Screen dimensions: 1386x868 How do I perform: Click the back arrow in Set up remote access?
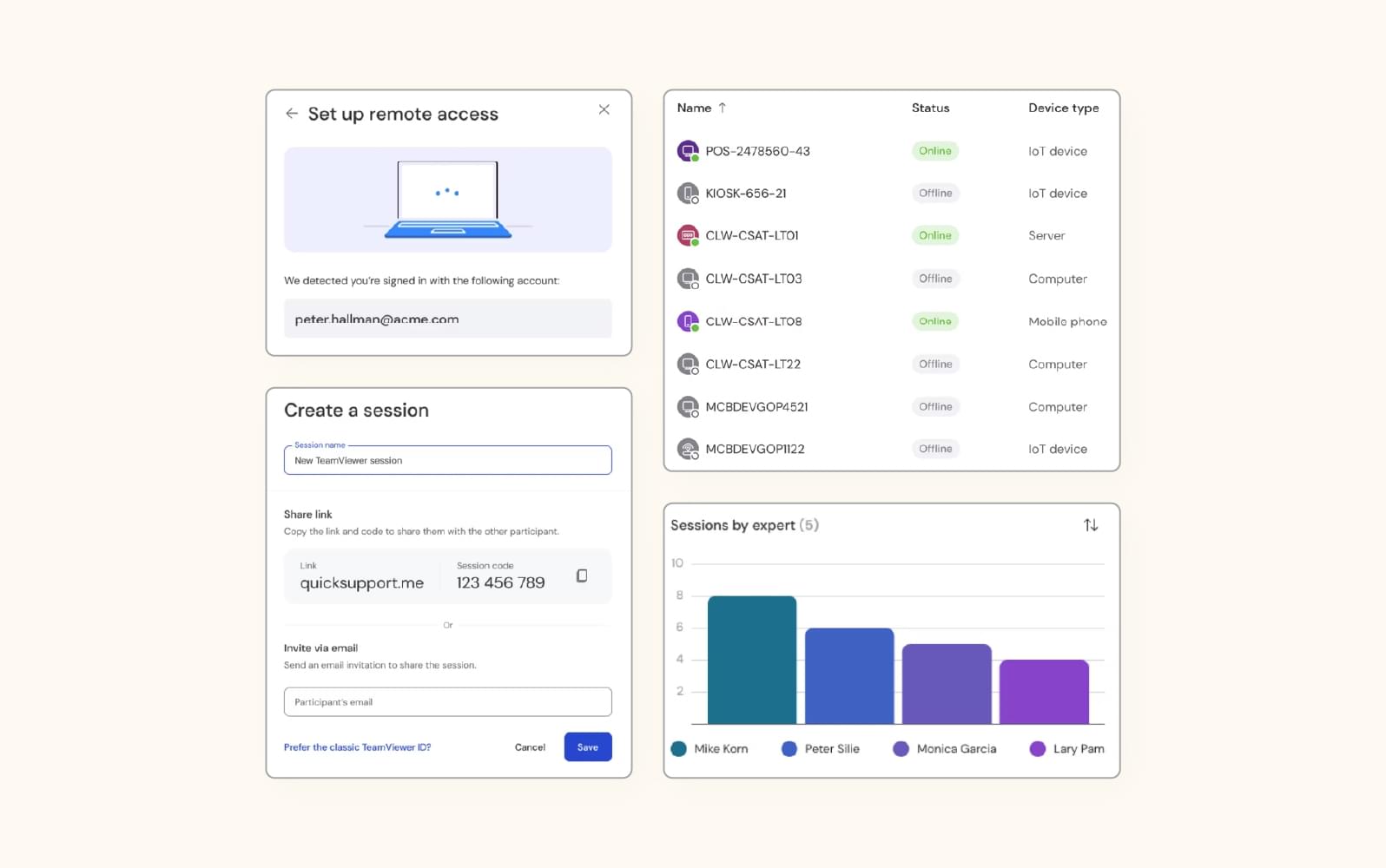pyautogui.click(x=292, y=114)
